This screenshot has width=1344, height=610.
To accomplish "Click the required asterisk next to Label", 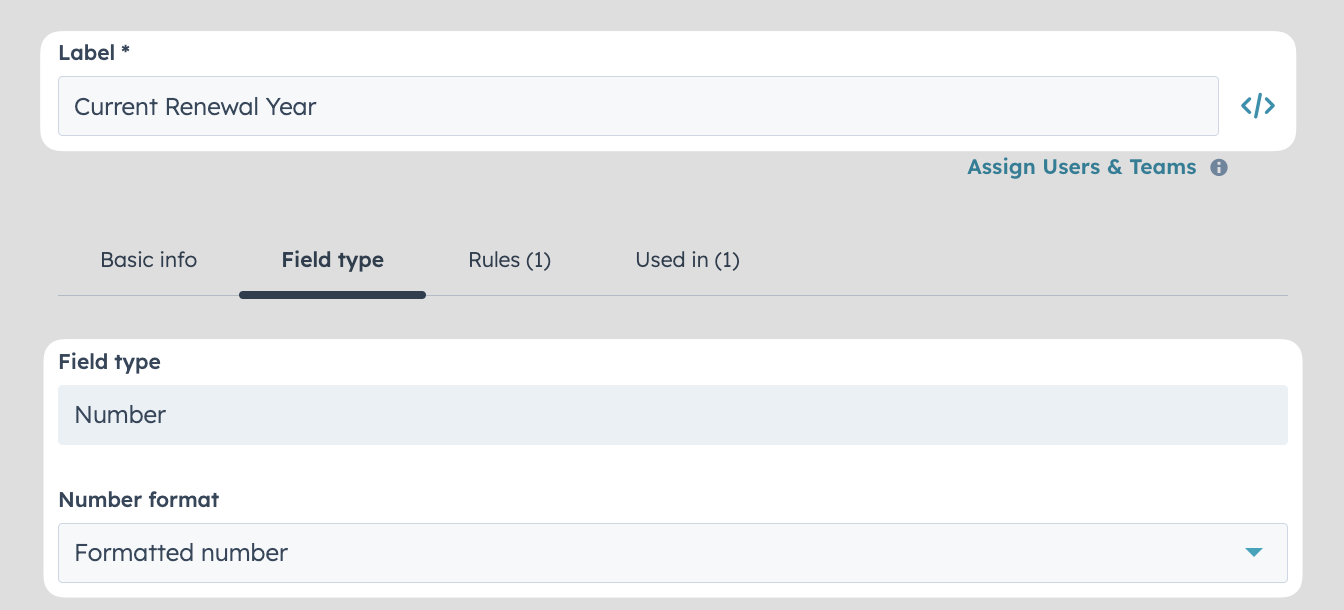I will click(x=125, y=50).
